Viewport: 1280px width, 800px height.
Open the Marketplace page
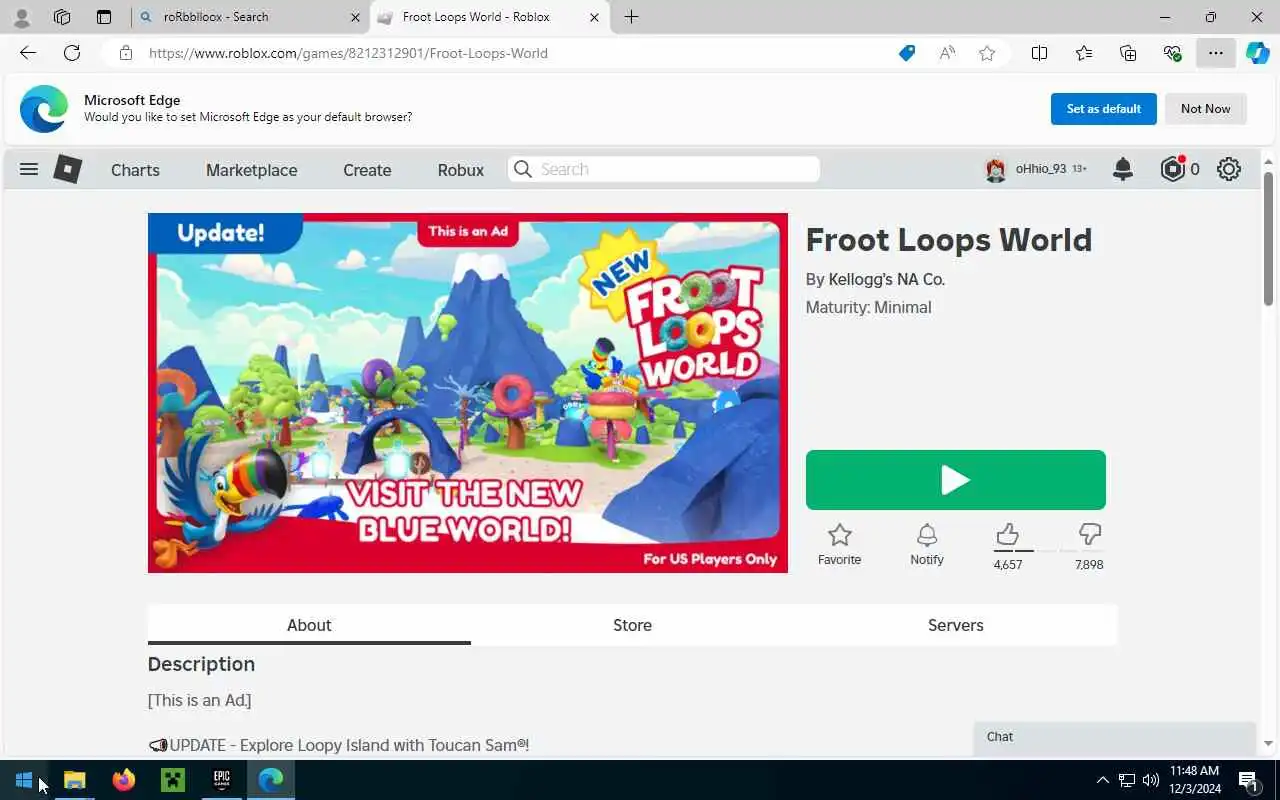tap(252, 170)
